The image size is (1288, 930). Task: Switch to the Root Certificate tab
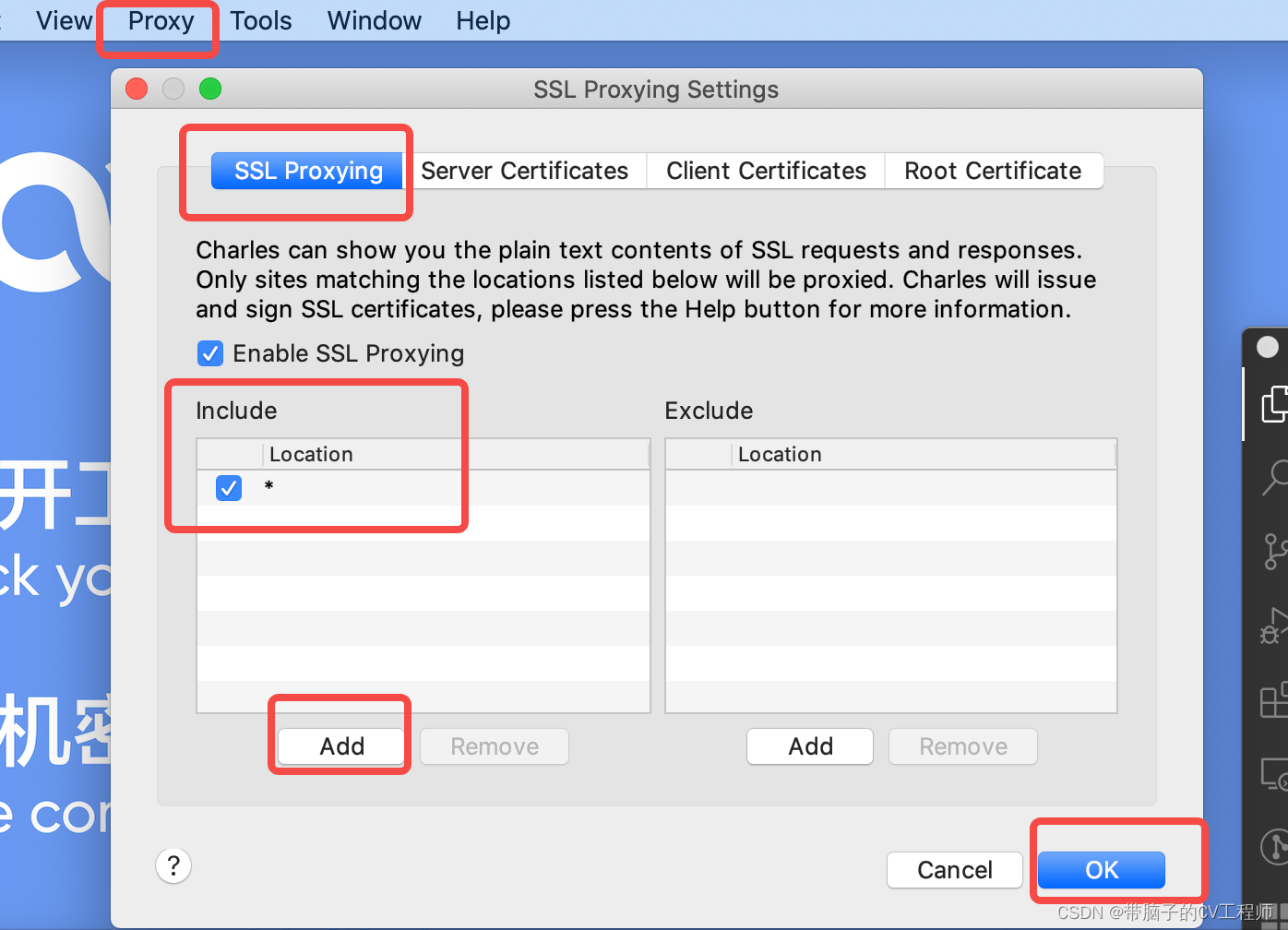click(993, 171)
